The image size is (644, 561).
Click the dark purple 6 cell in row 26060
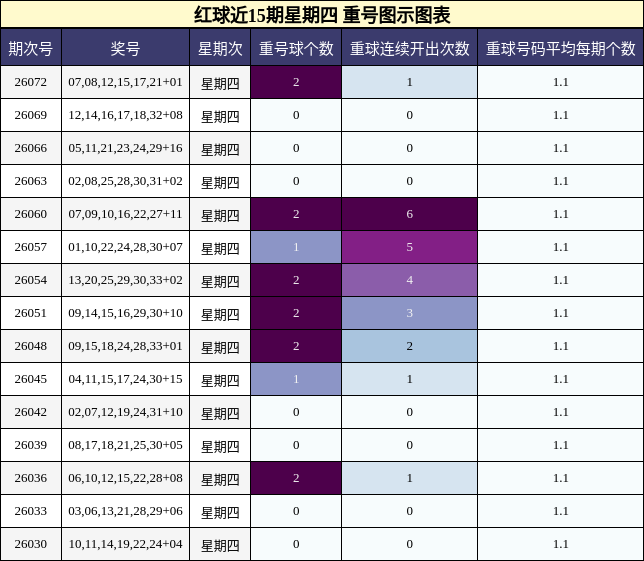[x=409, y=214]
